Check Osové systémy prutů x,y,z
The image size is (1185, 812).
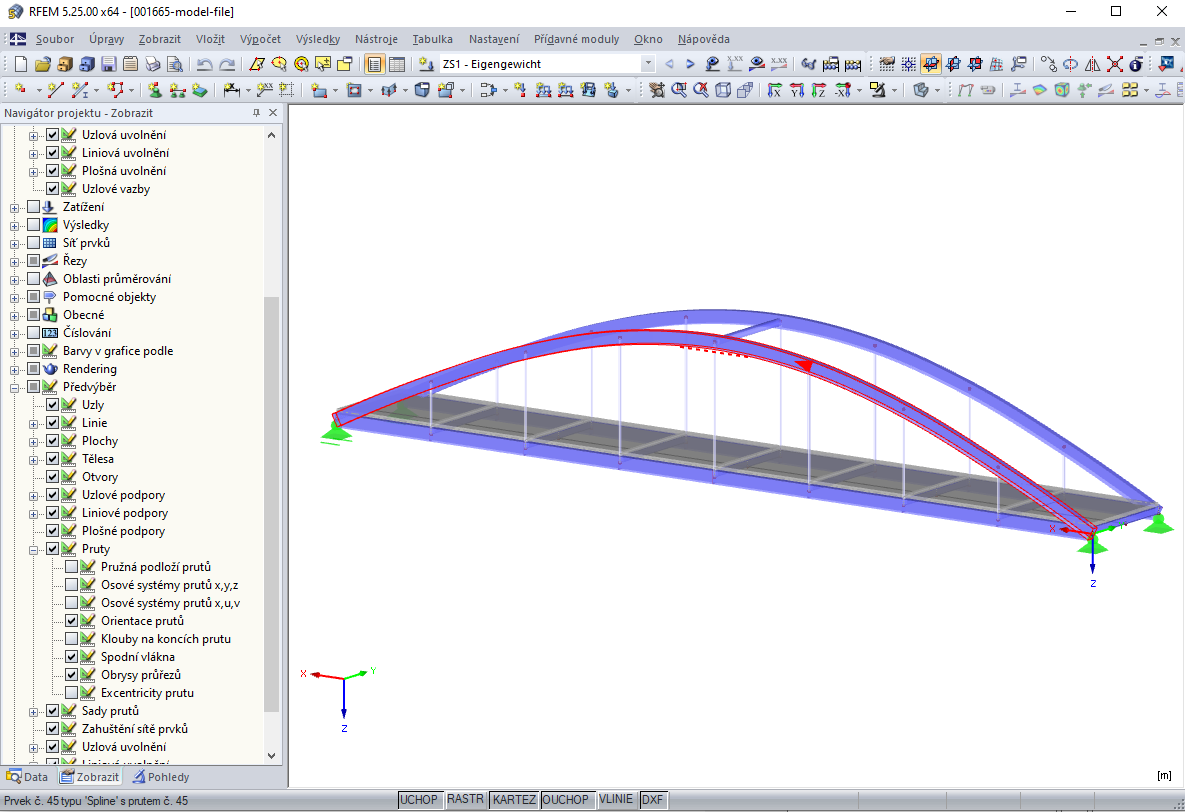(71, 584)
